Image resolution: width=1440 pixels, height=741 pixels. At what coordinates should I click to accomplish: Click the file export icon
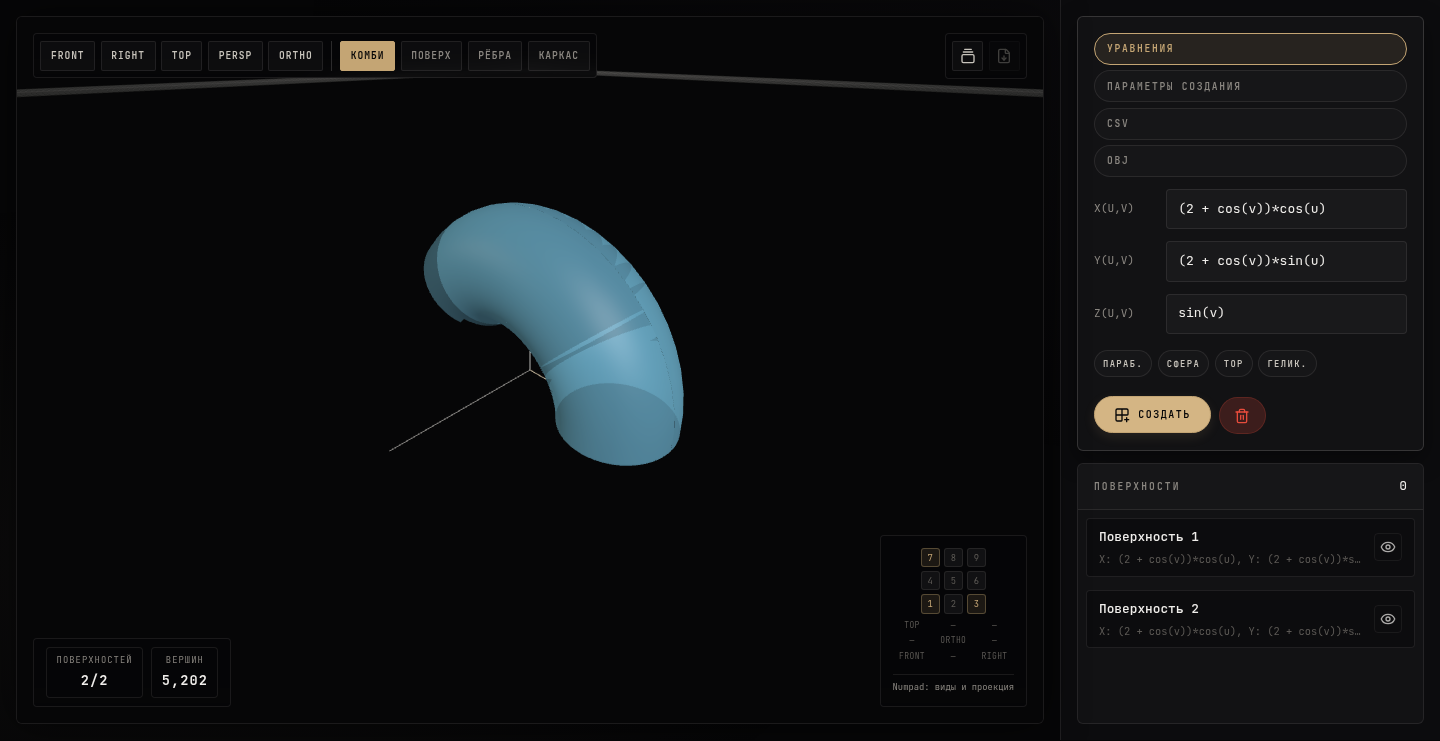1004,56
